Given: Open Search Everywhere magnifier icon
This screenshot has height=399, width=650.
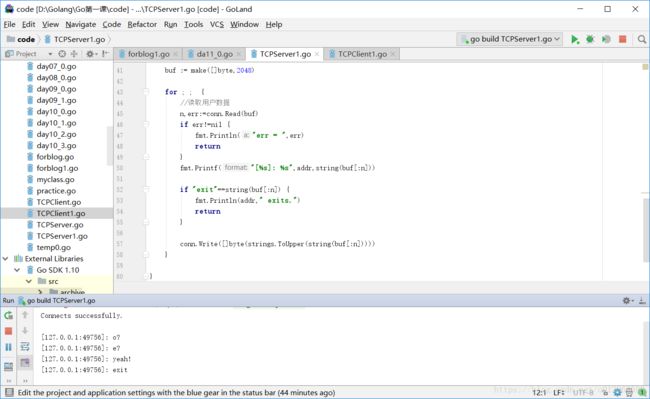Looking at the screenshot, I should (x=642, y=39).
